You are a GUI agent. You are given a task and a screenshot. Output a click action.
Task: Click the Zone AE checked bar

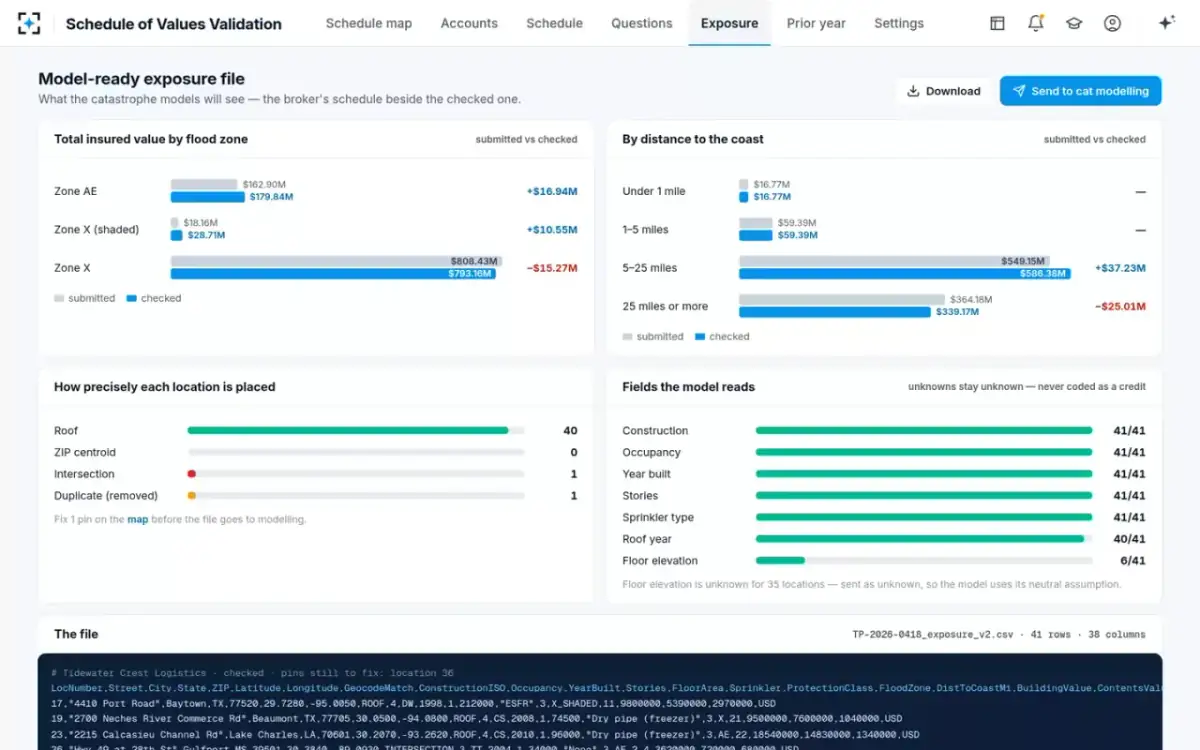tap(208, 197)
